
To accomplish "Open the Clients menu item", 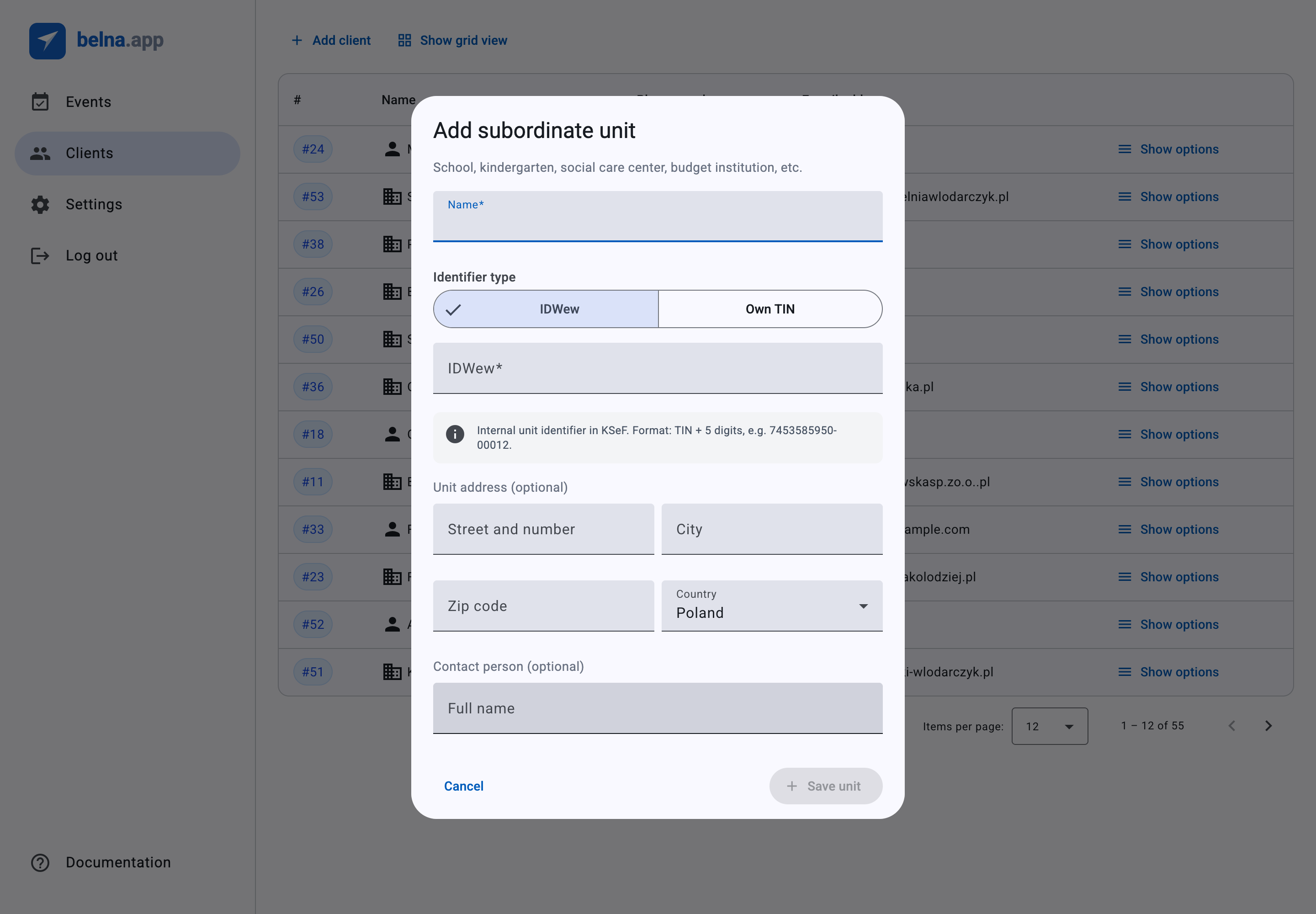I will [x=127, y=154].
